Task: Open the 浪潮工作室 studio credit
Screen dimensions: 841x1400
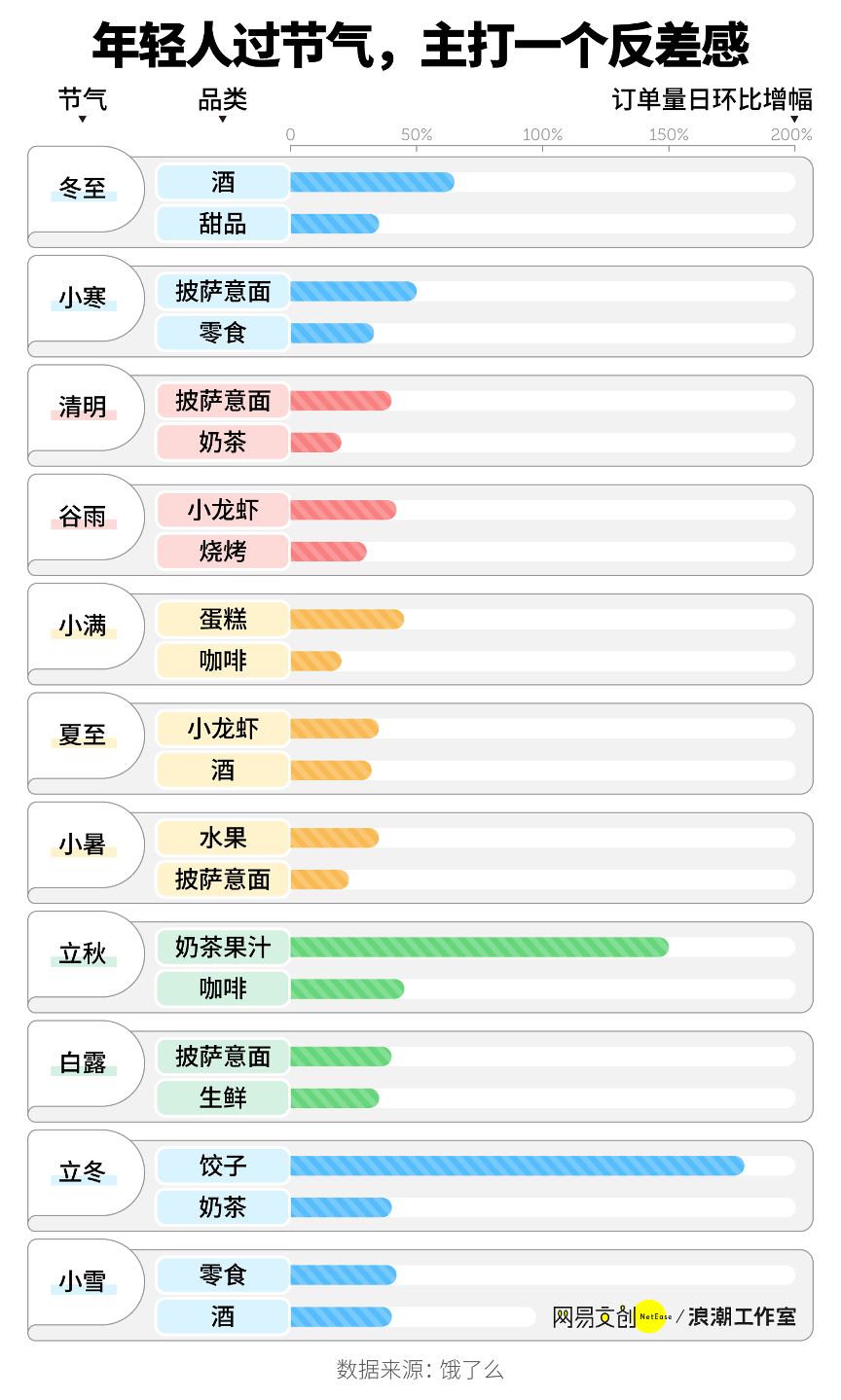Action: pos(742,1317)
